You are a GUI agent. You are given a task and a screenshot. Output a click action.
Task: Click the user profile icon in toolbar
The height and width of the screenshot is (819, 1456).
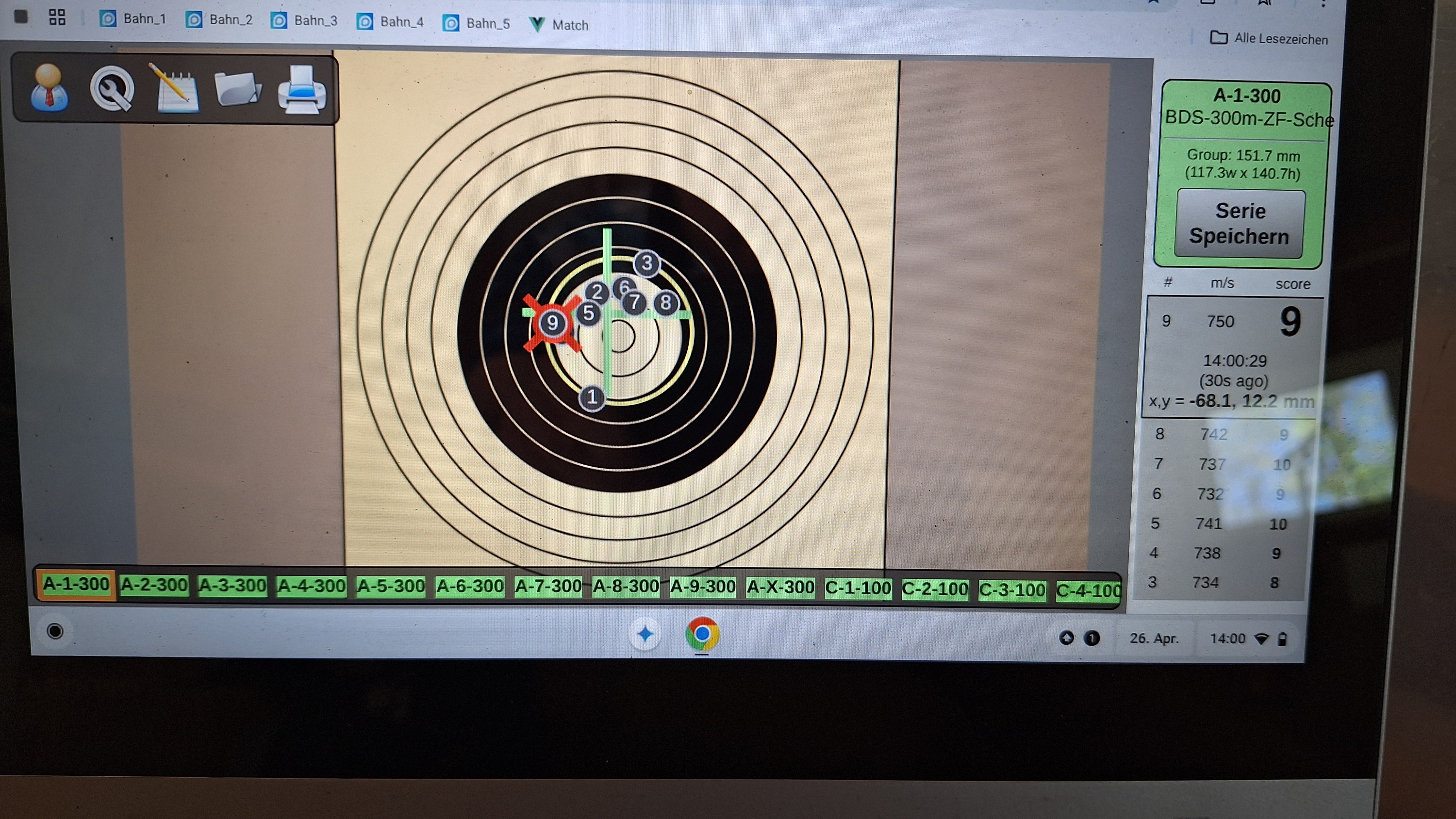pos(50,88)
